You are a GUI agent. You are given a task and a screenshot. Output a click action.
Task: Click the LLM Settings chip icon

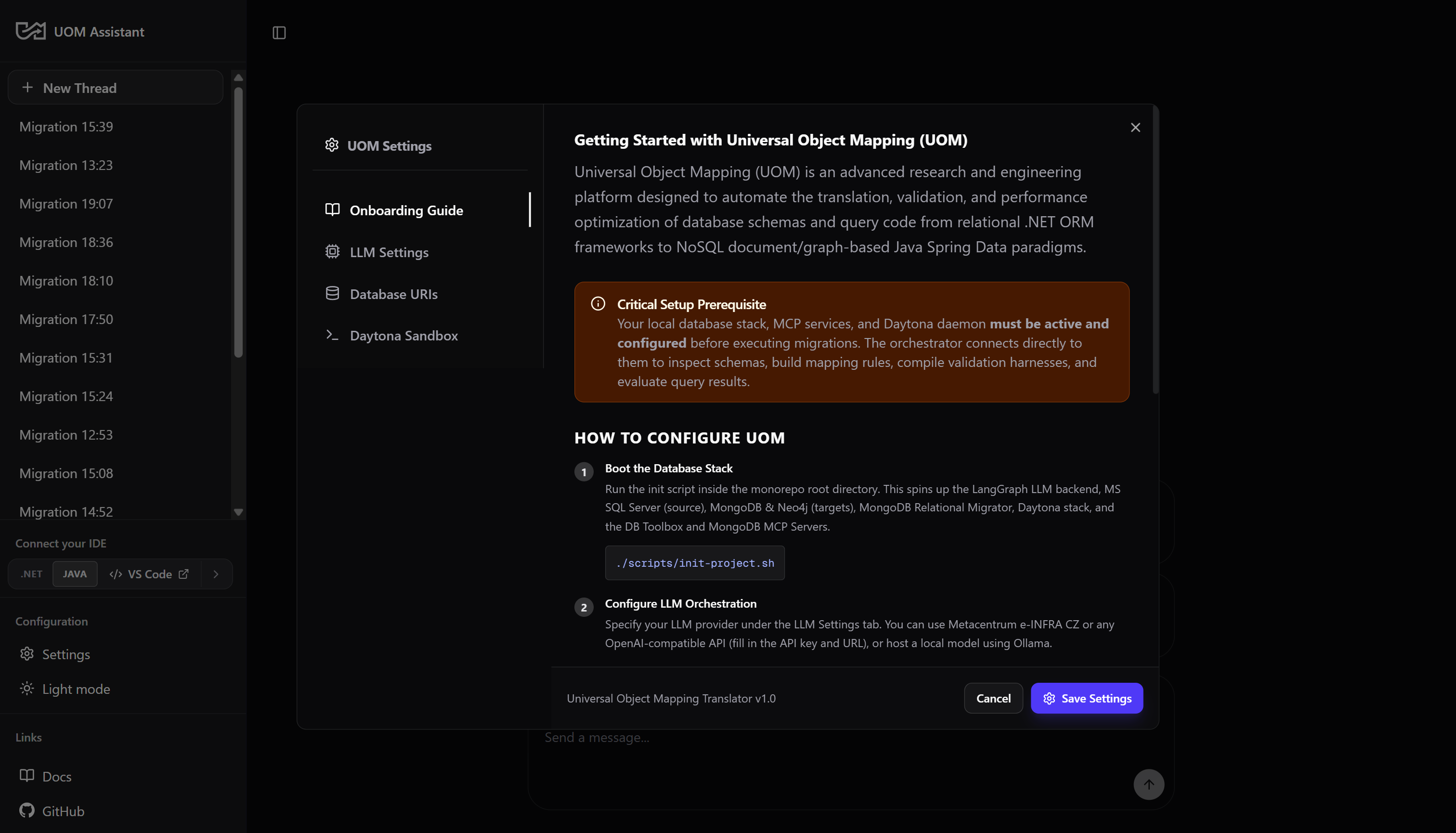[x=332, y=252]
